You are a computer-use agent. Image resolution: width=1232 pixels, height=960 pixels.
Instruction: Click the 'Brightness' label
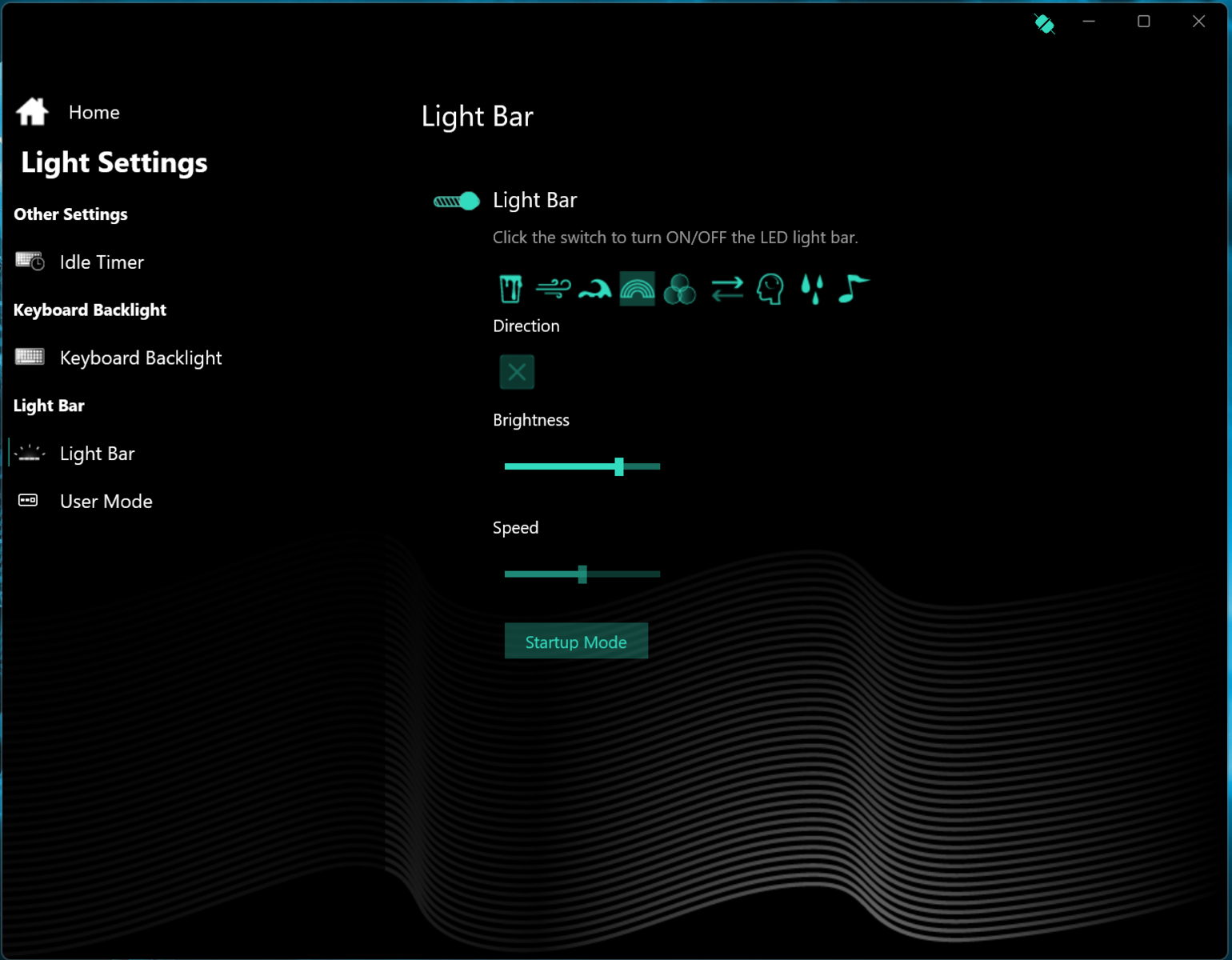pyautogui.click(x=531, y=421)
